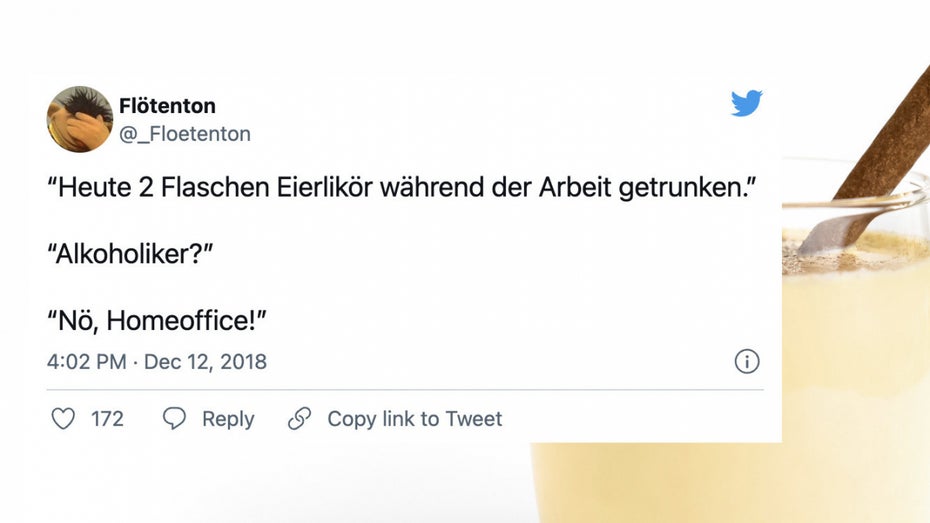This screenshot has height=523, width=930.
Task: Click the display name Flötenton
Action: tap(167, 106)
